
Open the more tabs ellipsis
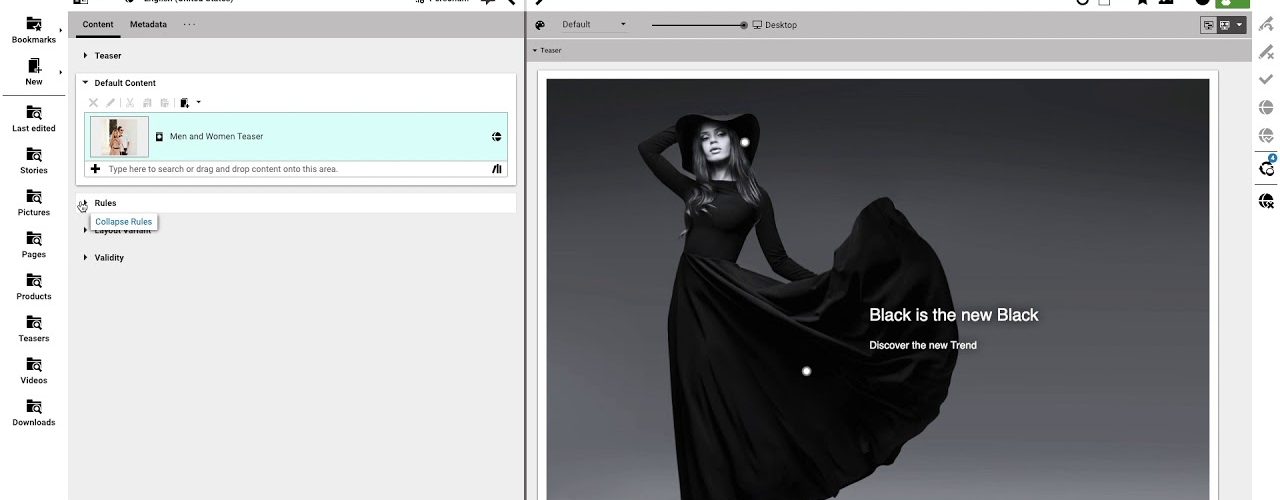[189, 24]
